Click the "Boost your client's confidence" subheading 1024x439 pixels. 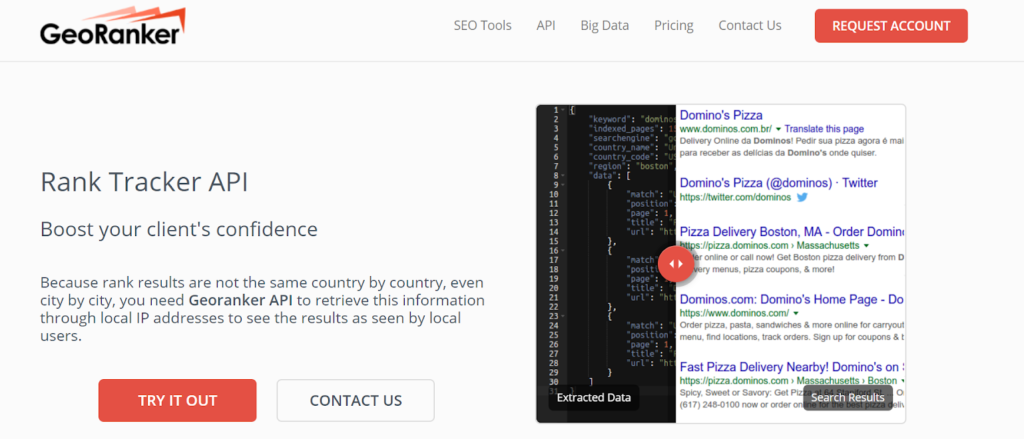coord(179,230)
